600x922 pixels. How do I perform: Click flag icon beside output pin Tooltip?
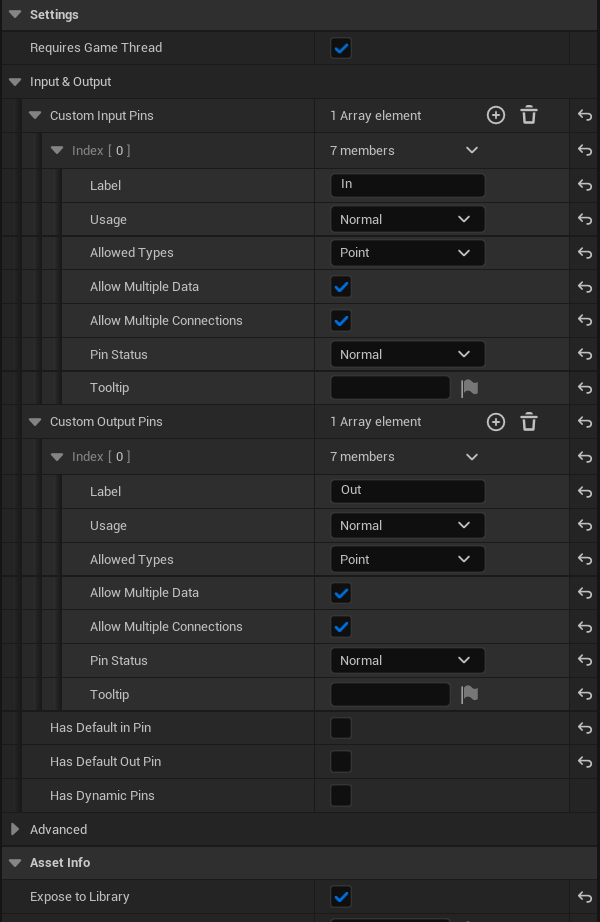pyautogui.click(x=468, y=694)
